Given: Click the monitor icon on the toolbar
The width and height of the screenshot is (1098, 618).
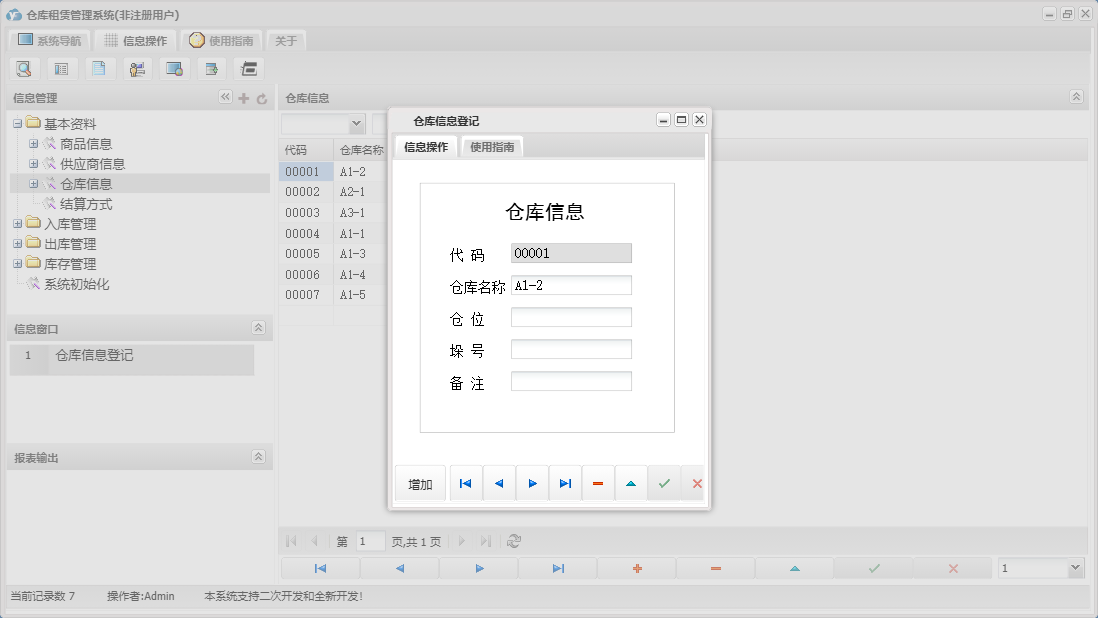Looking at the screenshot, I should pos(174,68).
